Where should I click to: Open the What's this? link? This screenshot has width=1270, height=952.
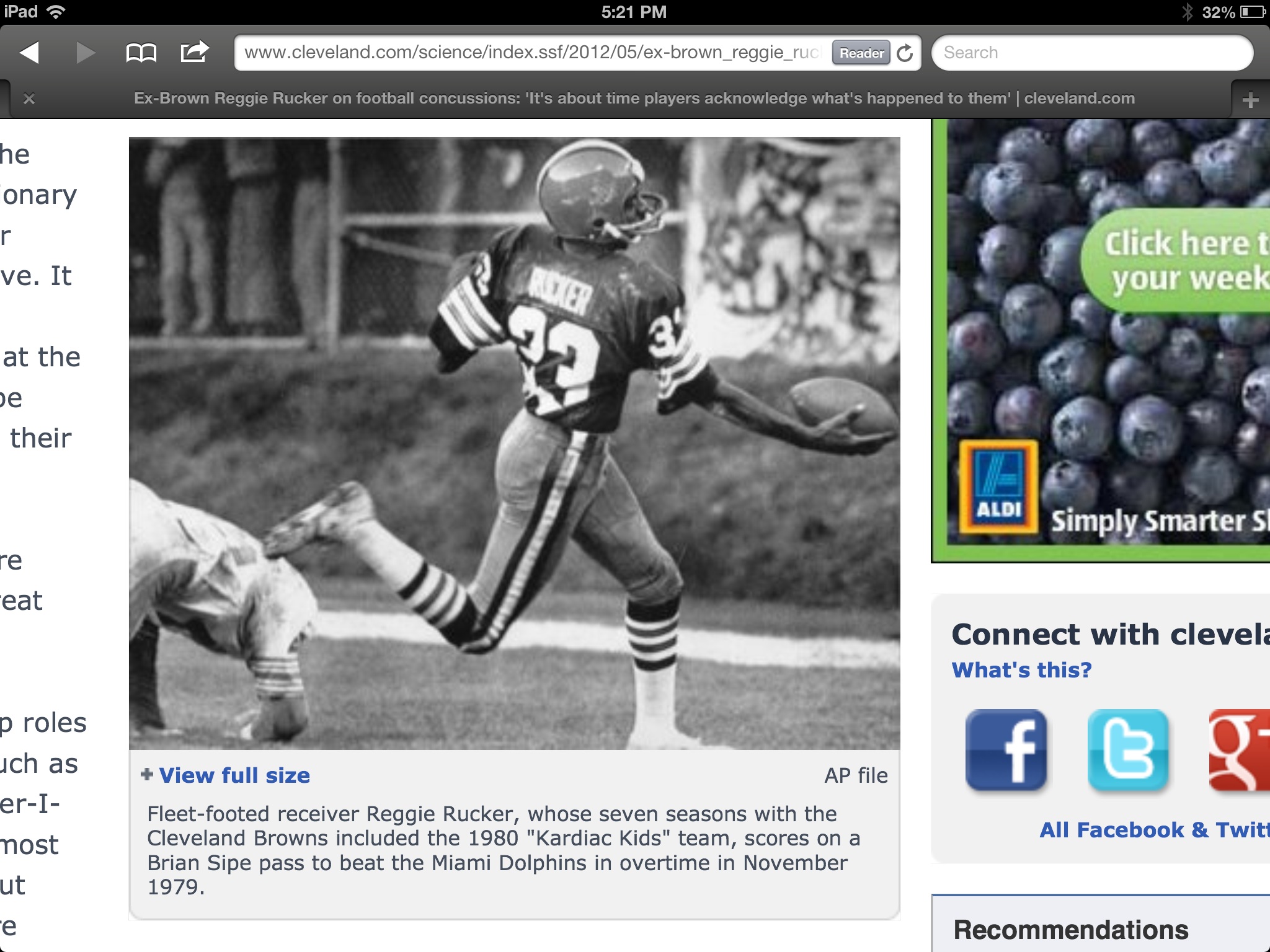[1021, 670]
